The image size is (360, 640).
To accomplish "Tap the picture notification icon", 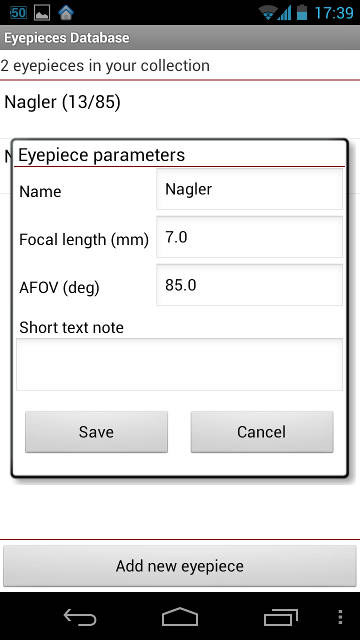I will (x=42, y=13).
